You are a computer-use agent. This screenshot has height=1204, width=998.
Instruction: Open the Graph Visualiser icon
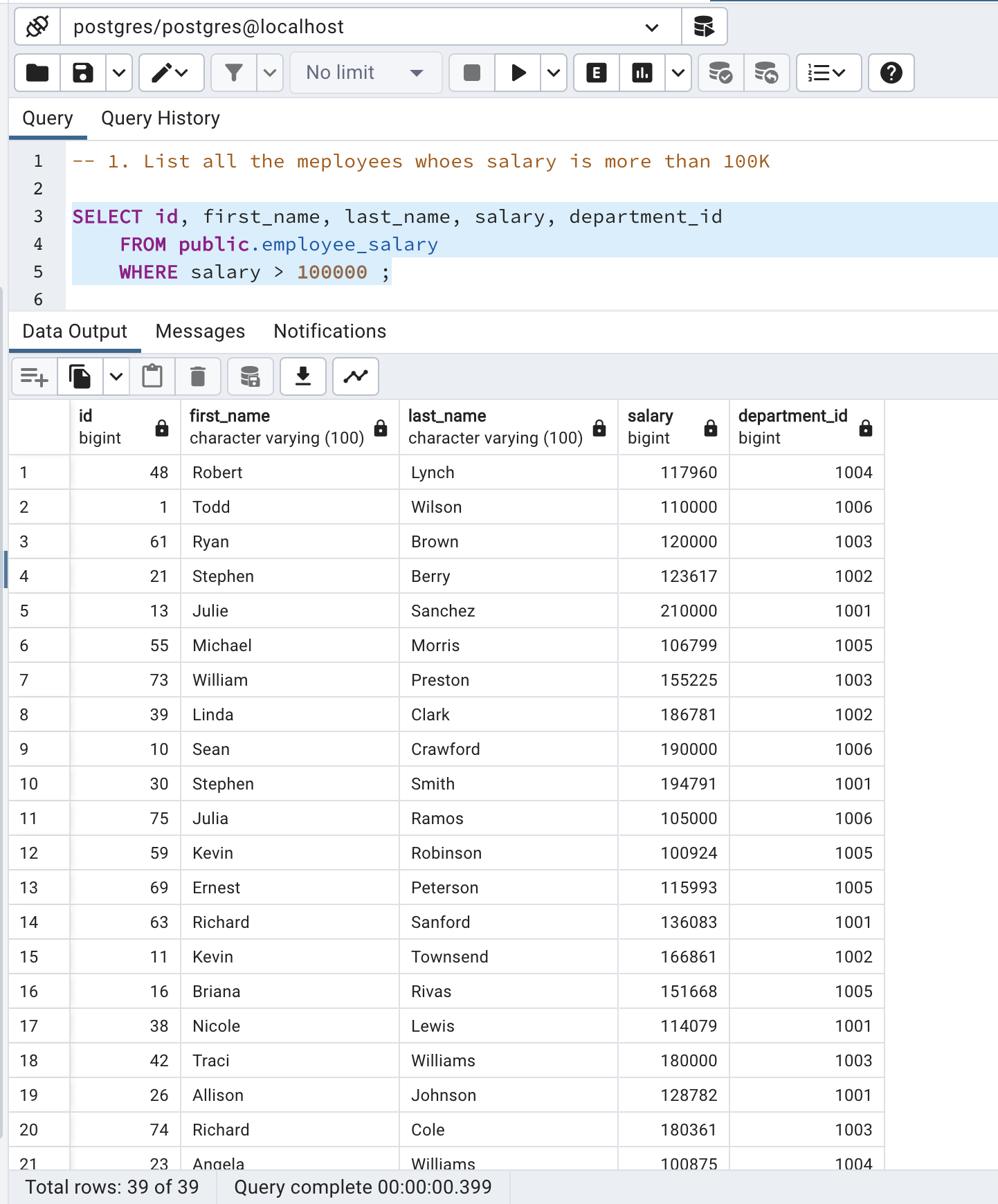[356, 376]
